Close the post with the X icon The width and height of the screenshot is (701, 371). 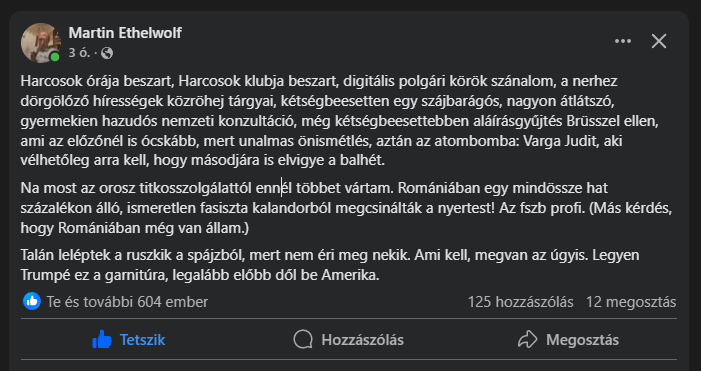click(x=659, y=41)
